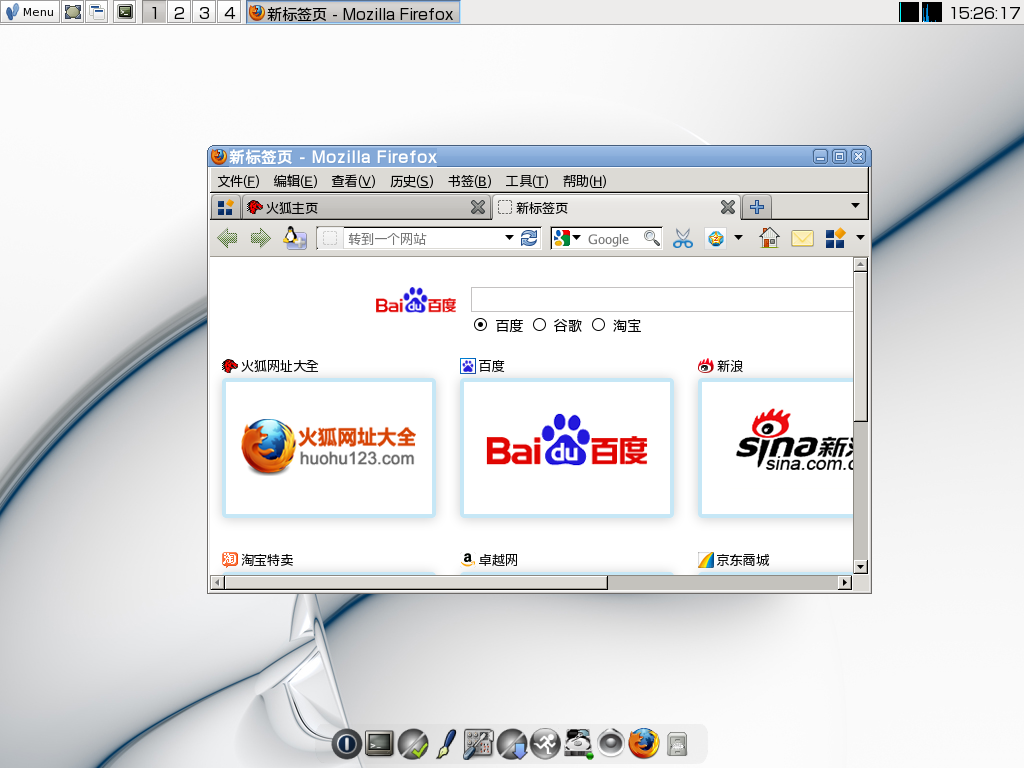Click the penguin icon beside the address bar

click(x=295, y=238)
